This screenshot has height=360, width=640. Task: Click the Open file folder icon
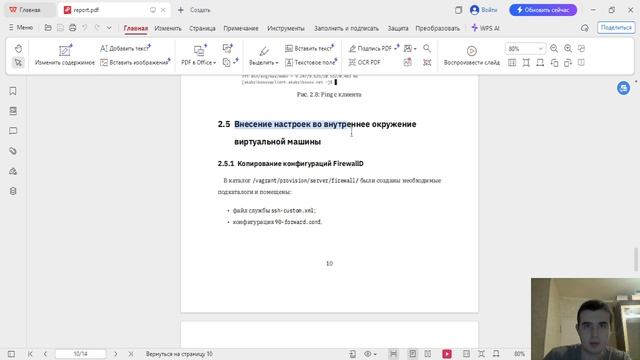pyautogui.click(x=48, y=28)
